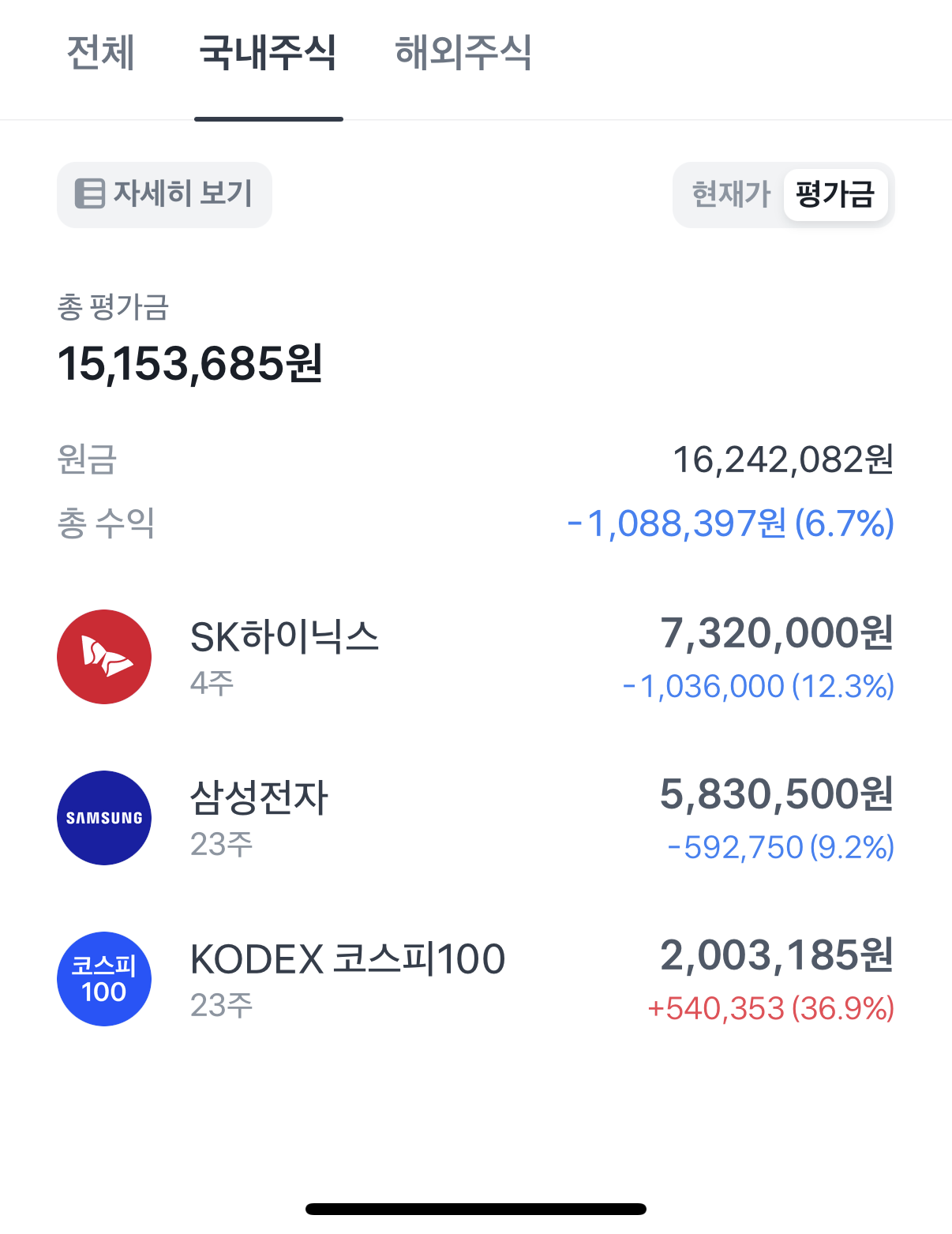The height and width of the screenshot is (1234, 952).
Task: Open the 삼성전자 stock name
Action: pos(259,797)
